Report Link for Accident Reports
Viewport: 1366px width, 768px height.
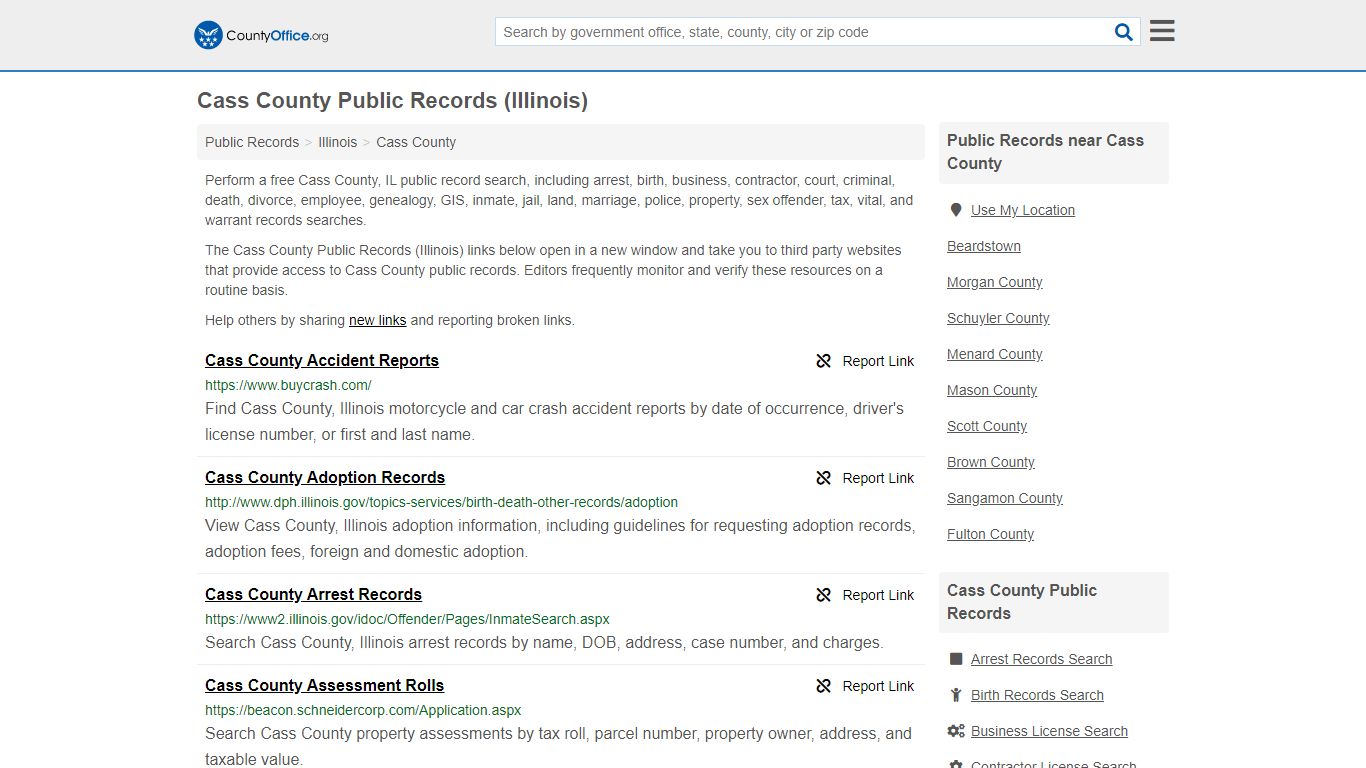(878, 361)
